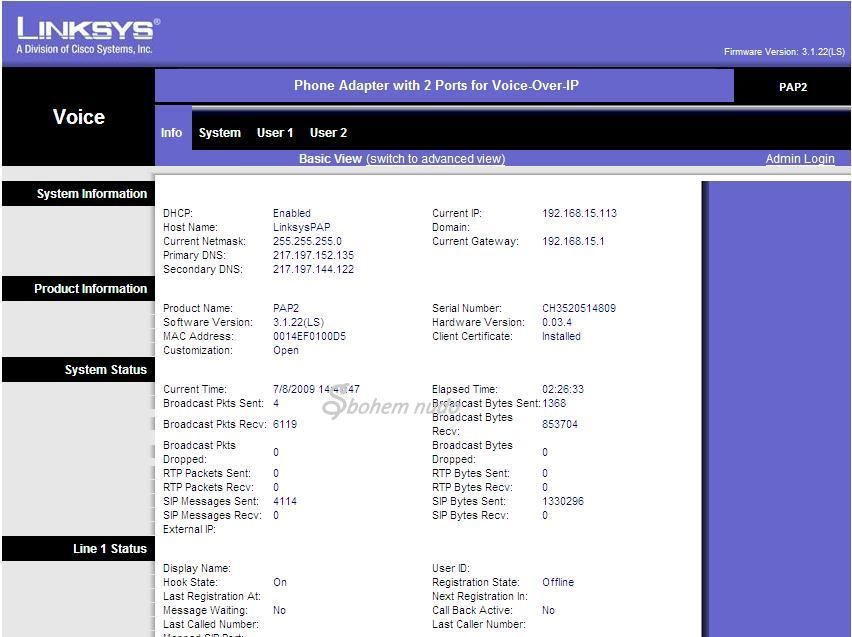Click the Current IP value 192.168.15.113

579,213
